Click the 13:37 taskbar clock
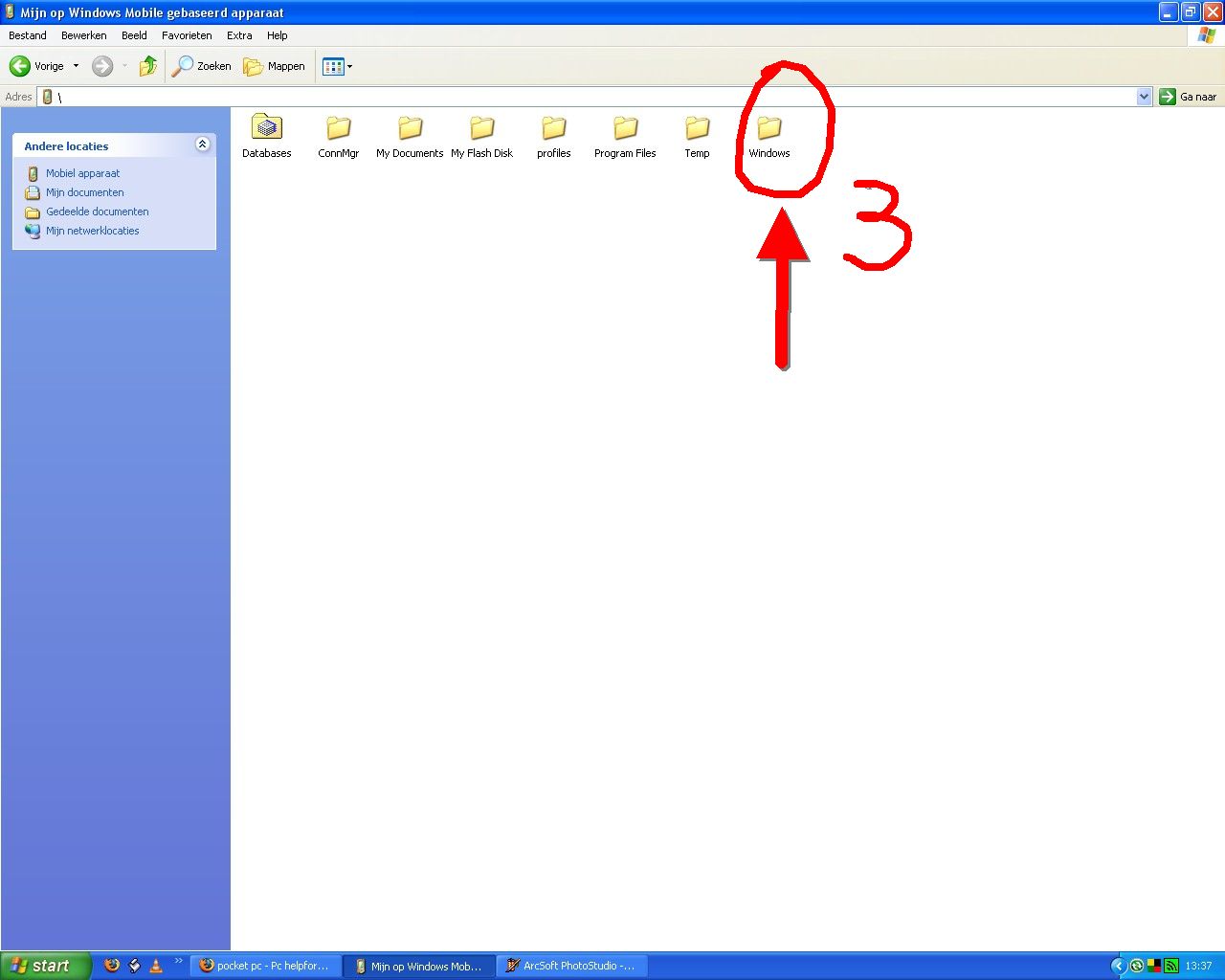The image size is (1225, 980). pos(1198,966)
